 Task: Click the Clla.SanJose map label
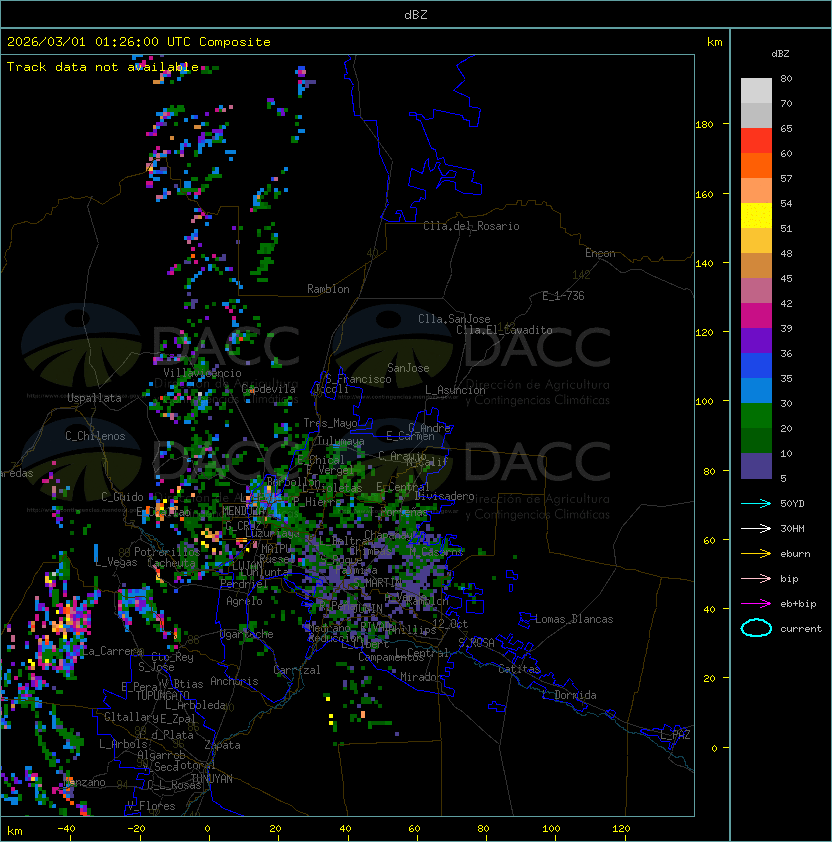[454, 319]
